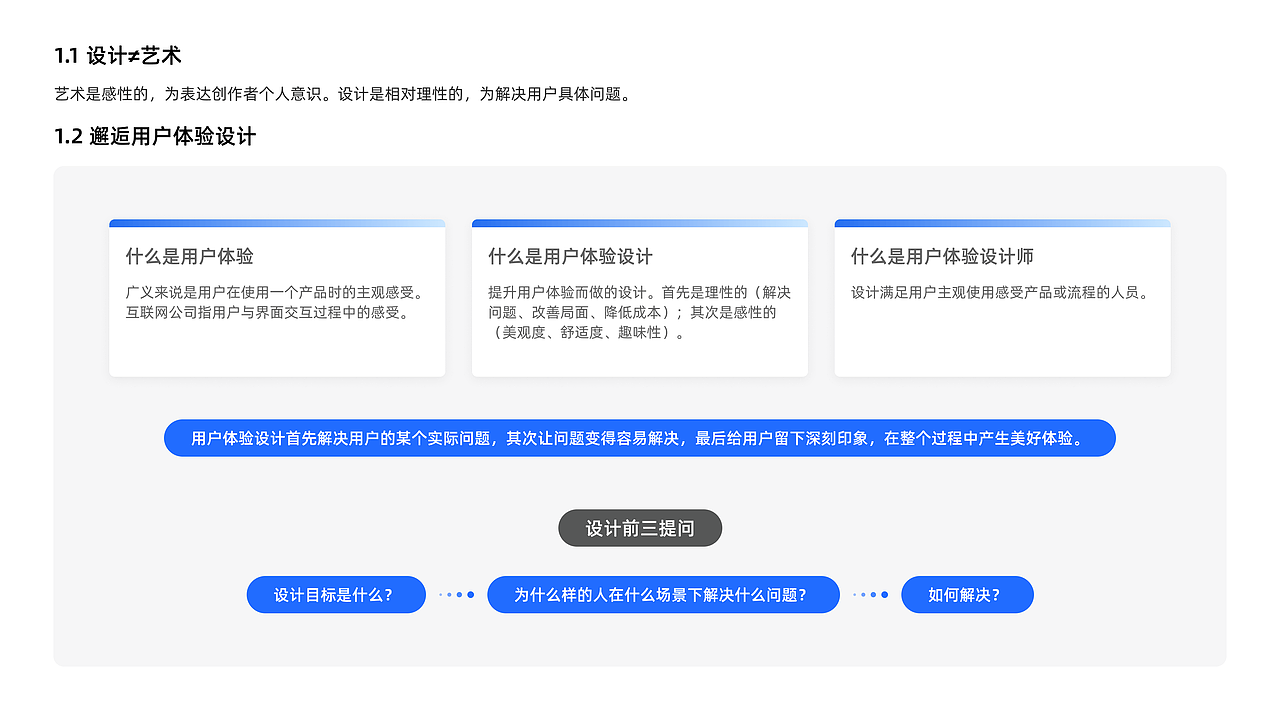The image size is (1280, 720).
Task: Click the gradient strip on the 设计师 card
Action: click(x=1002, y=223)
